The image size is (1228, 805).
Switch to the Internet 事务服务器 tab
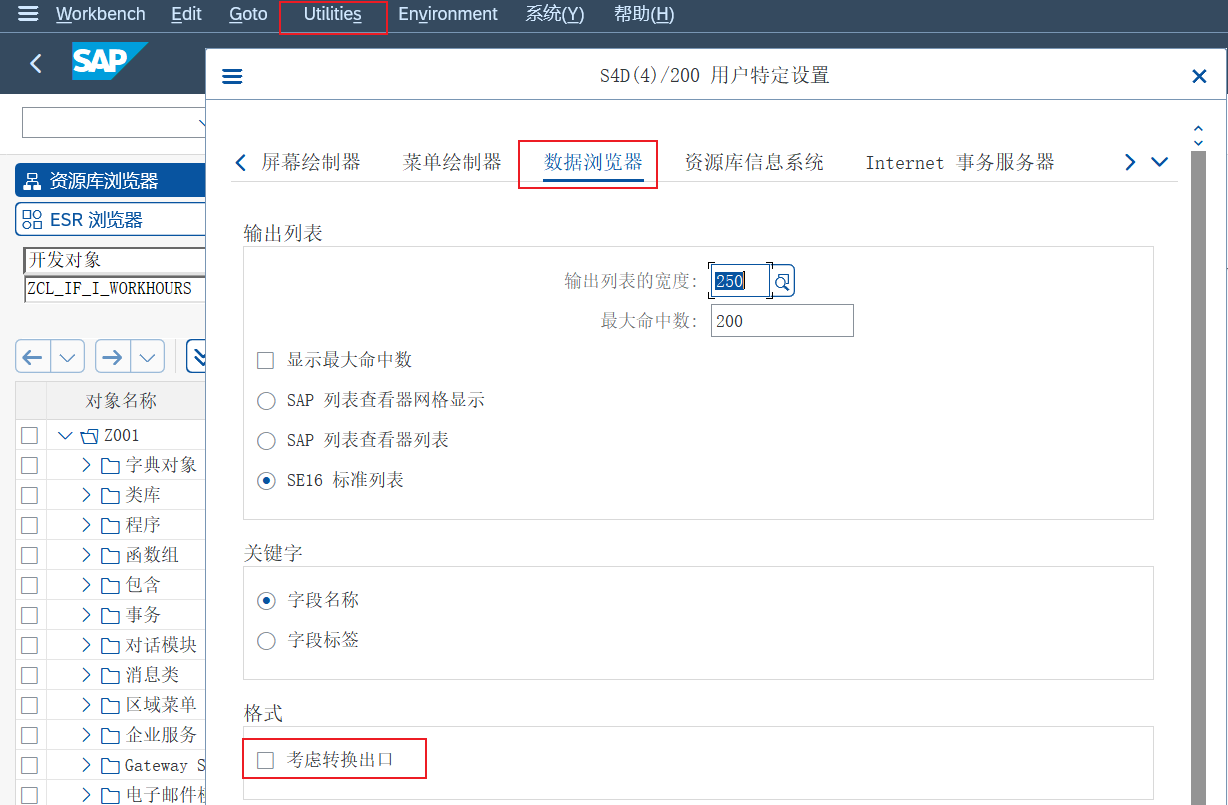pos(960,162)
